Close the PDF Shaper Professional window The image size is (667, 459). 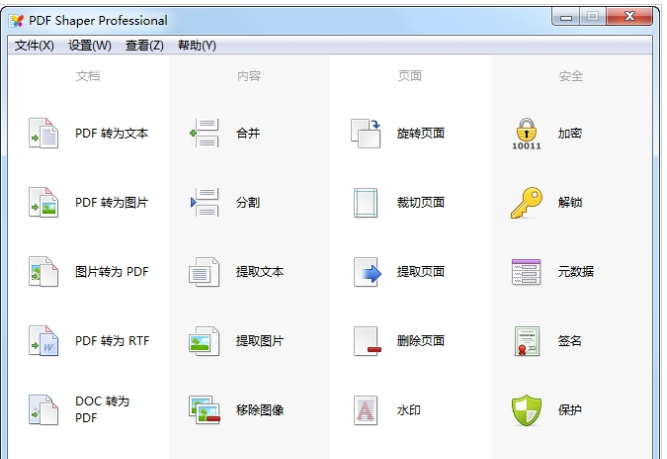tap(630, 17)
